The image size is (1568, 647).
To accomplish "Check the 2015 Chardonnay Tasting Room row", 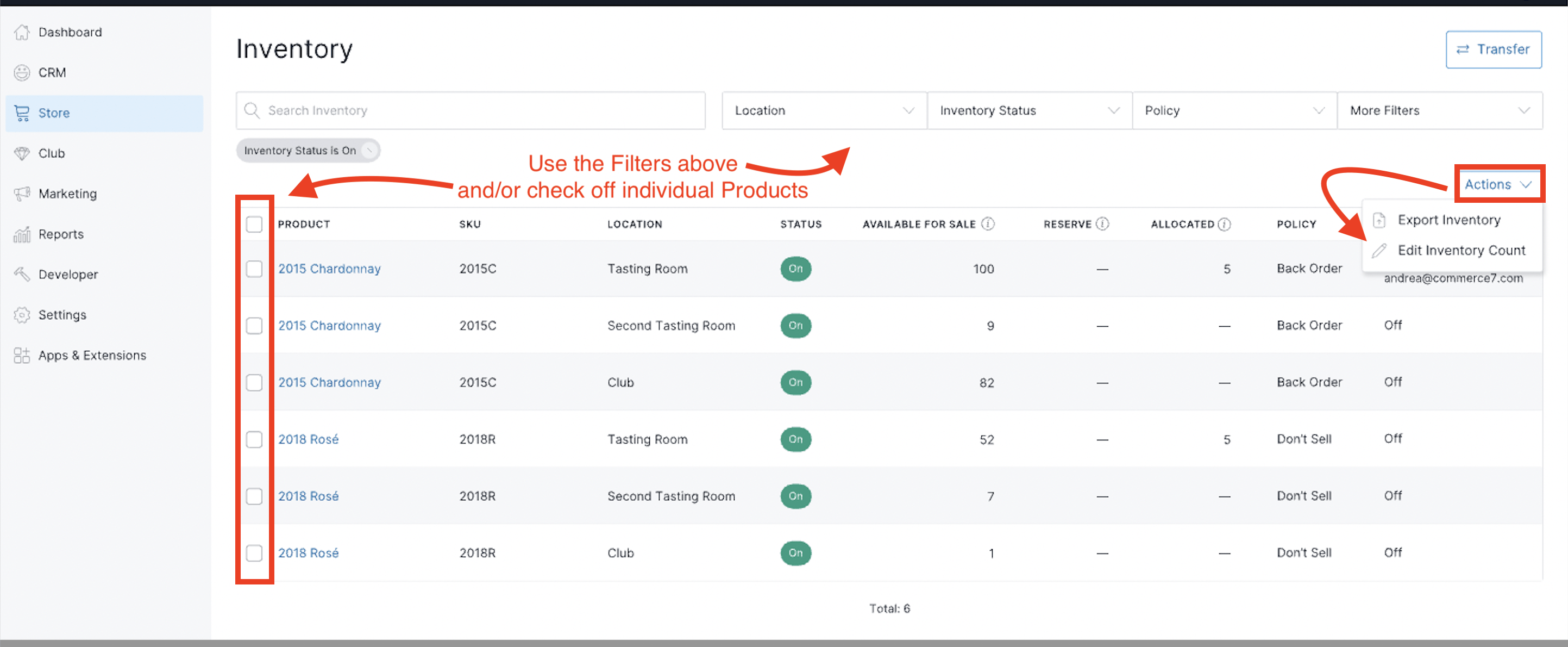I will pos(254,269).
